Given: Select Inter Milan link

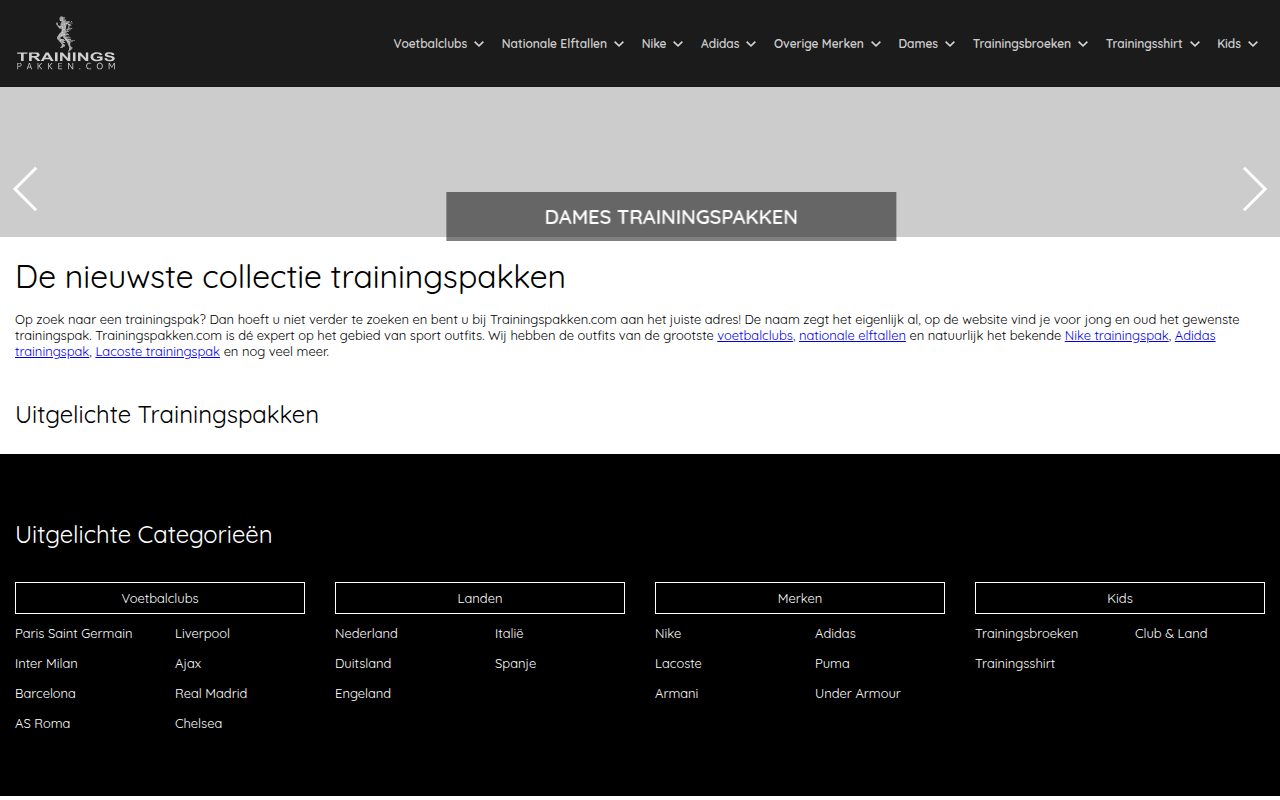Looking at the screenshot, I should 46,664.
